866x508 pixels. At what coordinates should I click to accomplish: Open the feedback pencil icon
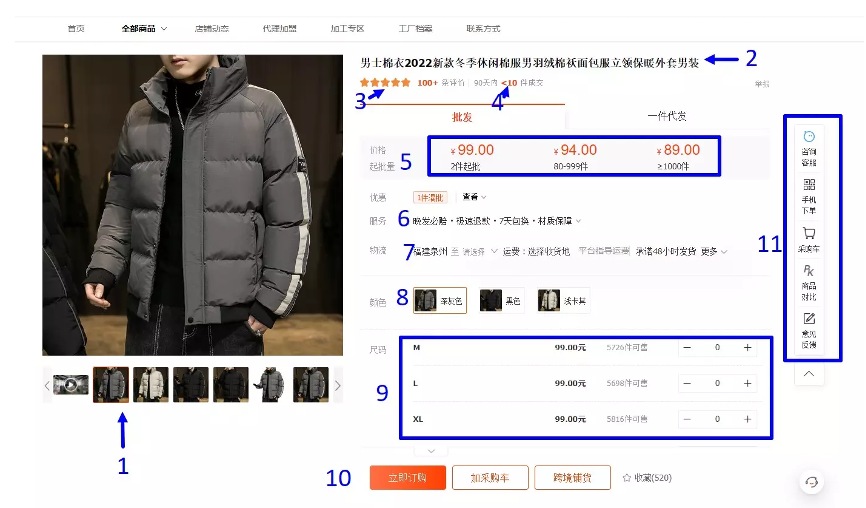pyautogui.click(x=809, y=319)
